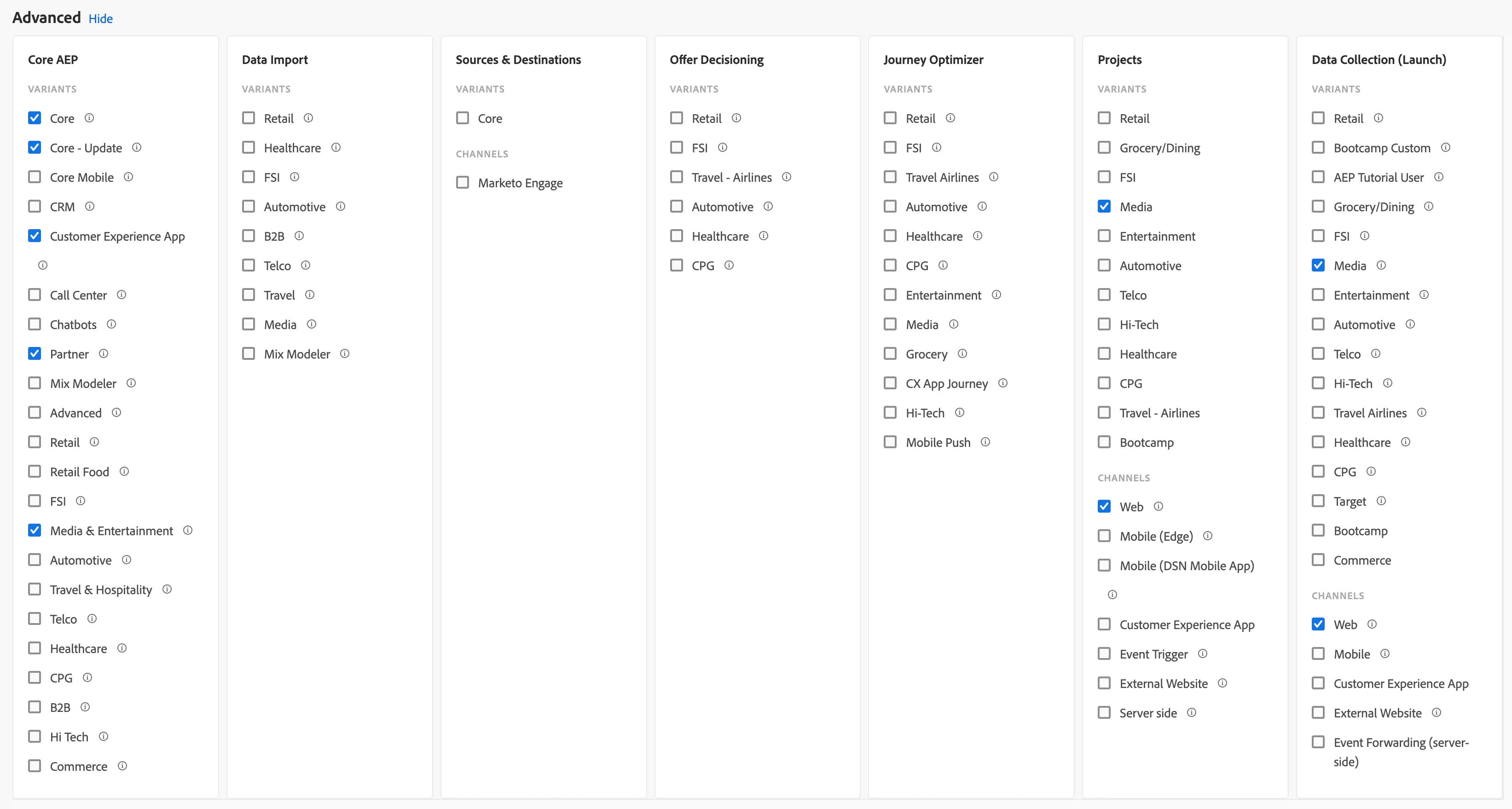The image size is (1512, 809).
Task: Check CPG in Offer Decisioning
Action: (x=677, y=265)
